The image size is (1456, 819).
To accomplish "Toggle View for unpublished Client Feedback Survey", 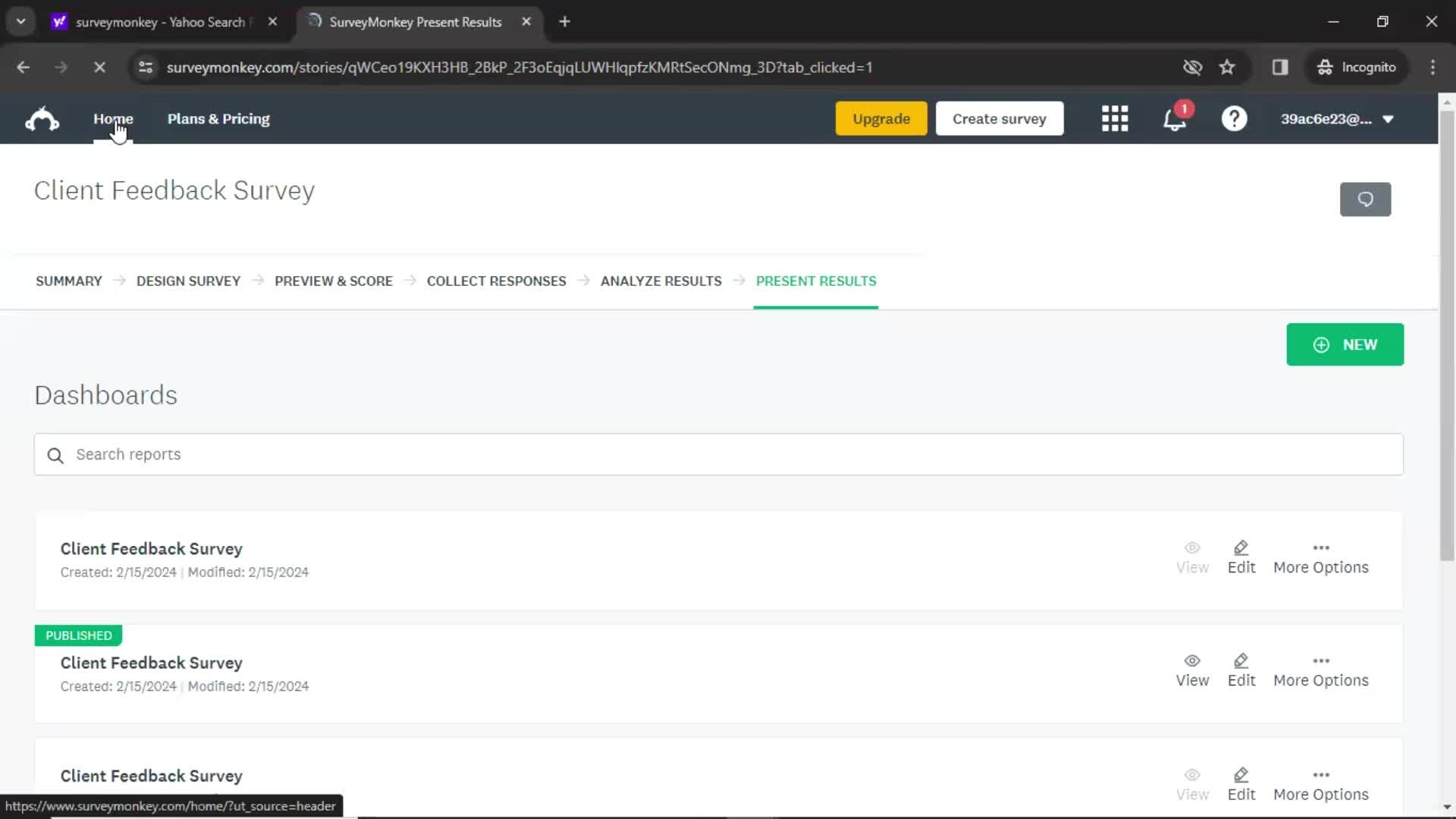I will pos(1192,556).
